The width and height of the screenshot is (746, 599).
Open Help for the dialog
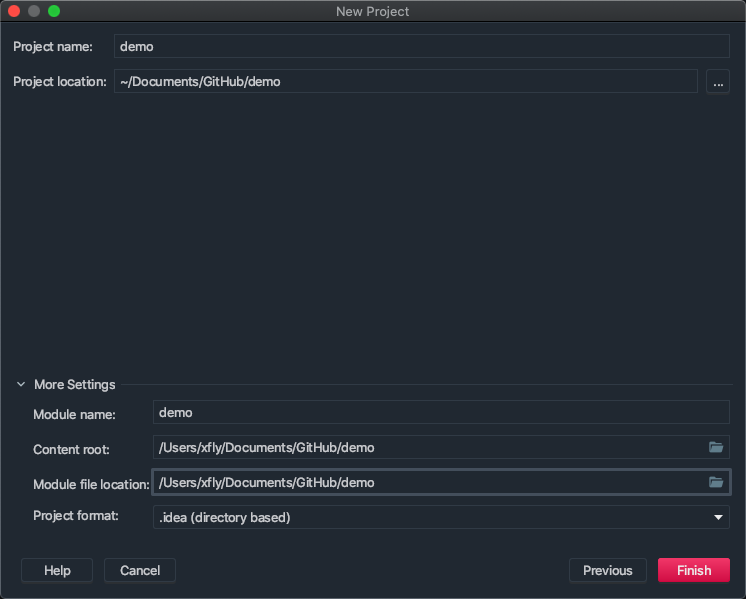(57, 570)
